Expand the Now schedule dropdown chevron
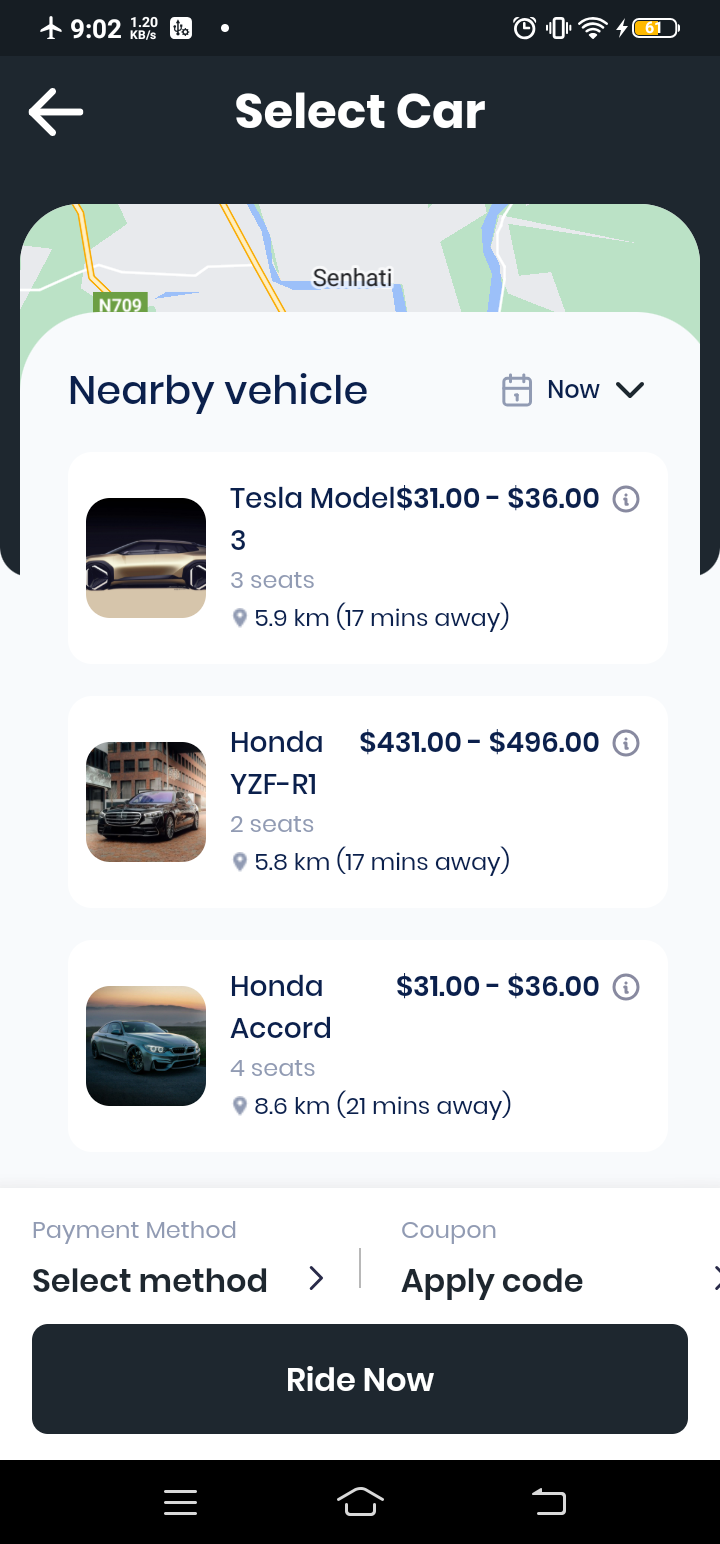 pyautogui.click(x=630, y=390)
